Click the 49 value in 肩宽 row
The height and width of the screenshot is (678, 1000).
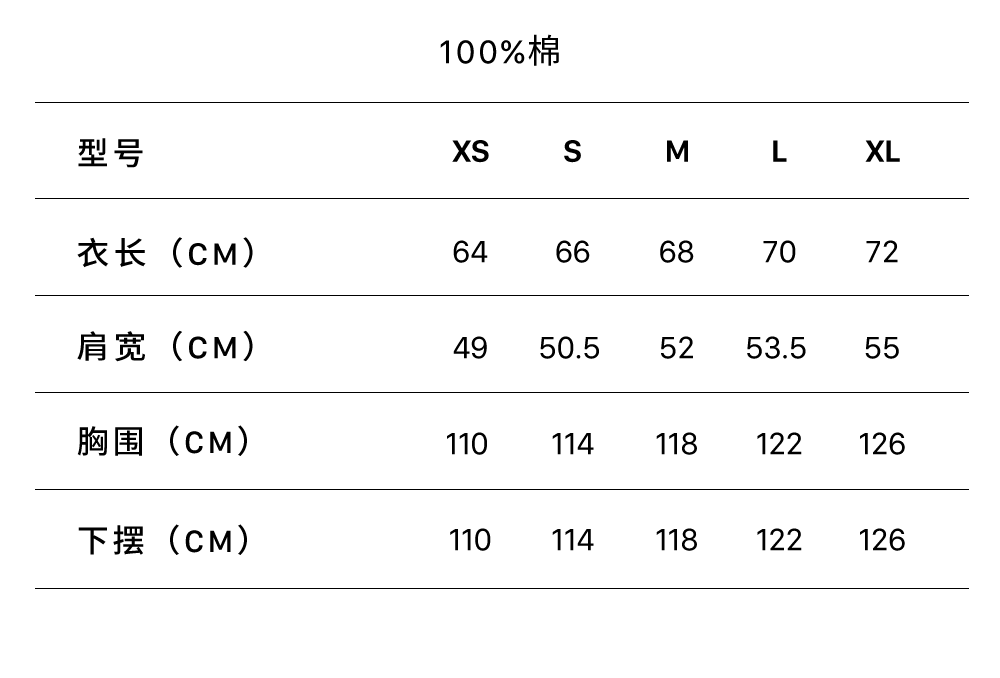click(x=470, y=348)
